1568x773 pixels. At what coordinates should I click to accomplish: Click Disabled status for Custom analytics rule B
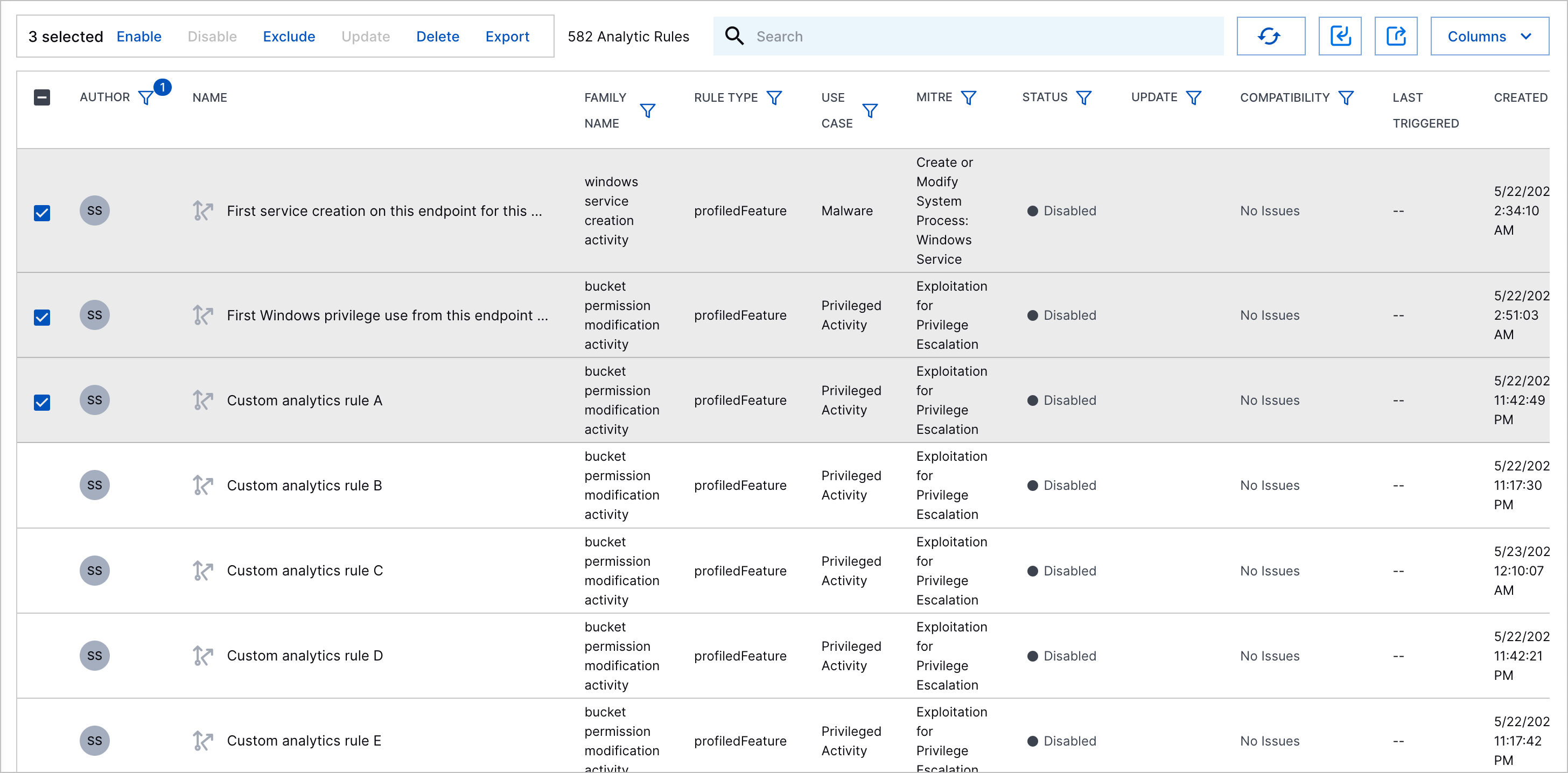tap(1062, 486)
